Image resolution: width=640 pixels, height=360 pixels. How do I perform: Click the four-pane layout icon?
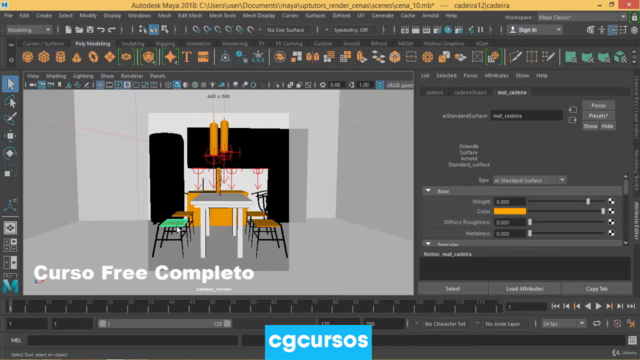[x=10, y=244]
